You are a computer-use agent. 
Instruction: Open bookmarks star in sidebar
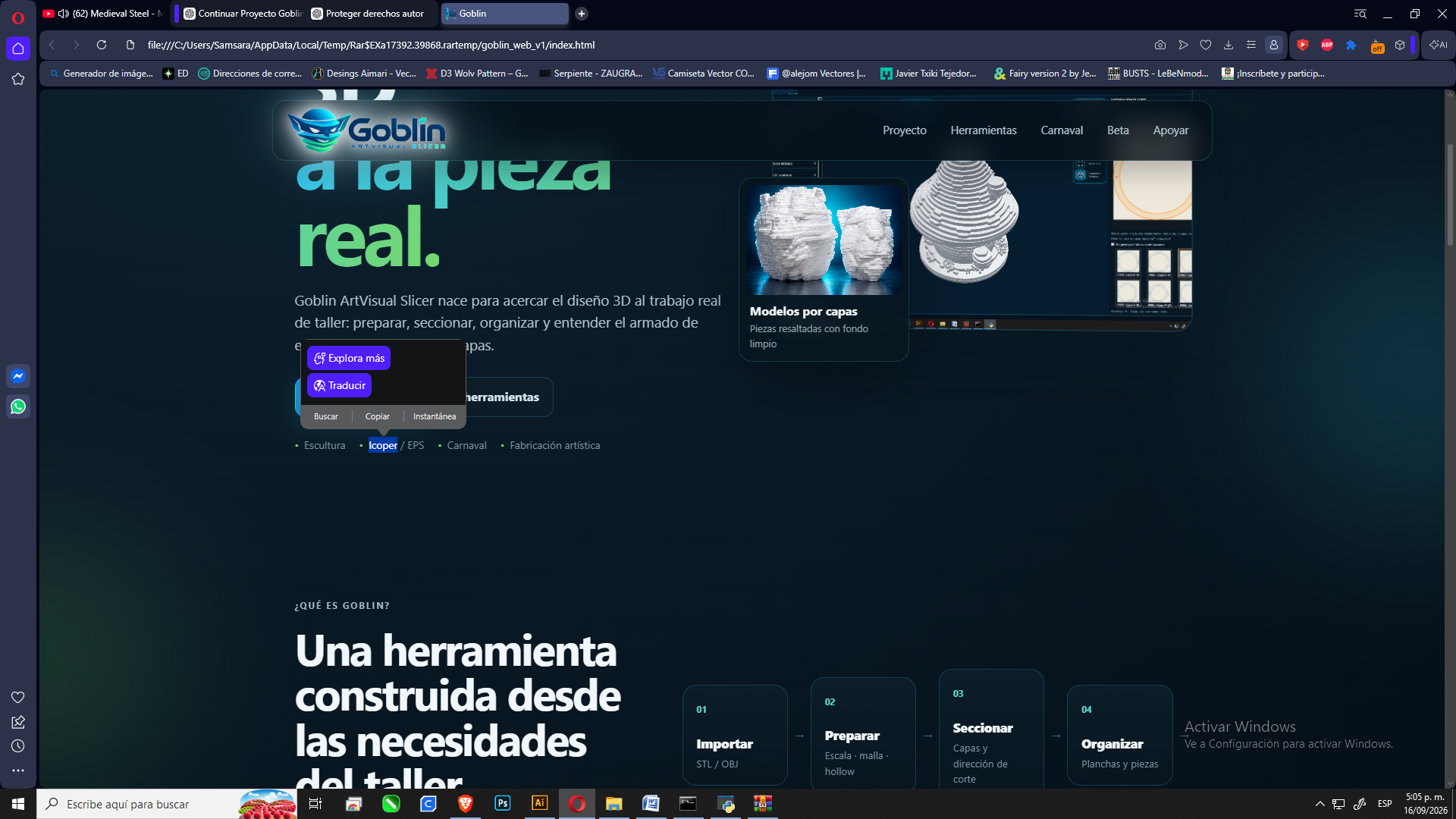(x=18, y=79)
